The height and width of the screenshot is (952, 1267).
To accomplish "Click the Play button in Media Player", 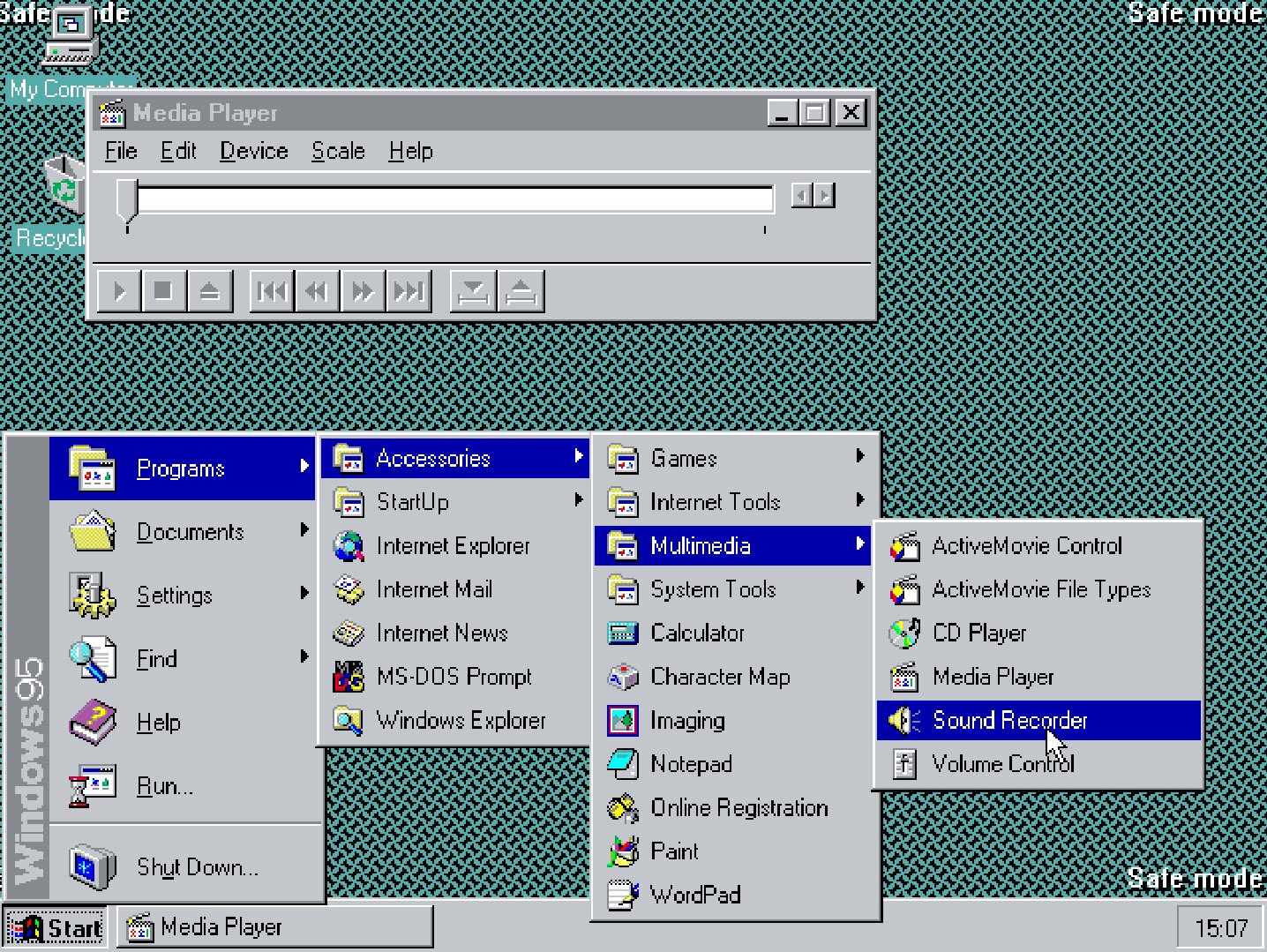I will point(118,291).
